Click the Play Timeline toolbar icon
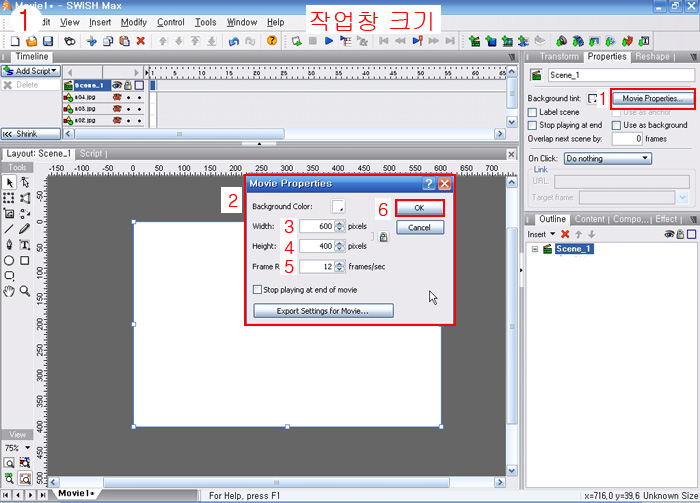 345,41
